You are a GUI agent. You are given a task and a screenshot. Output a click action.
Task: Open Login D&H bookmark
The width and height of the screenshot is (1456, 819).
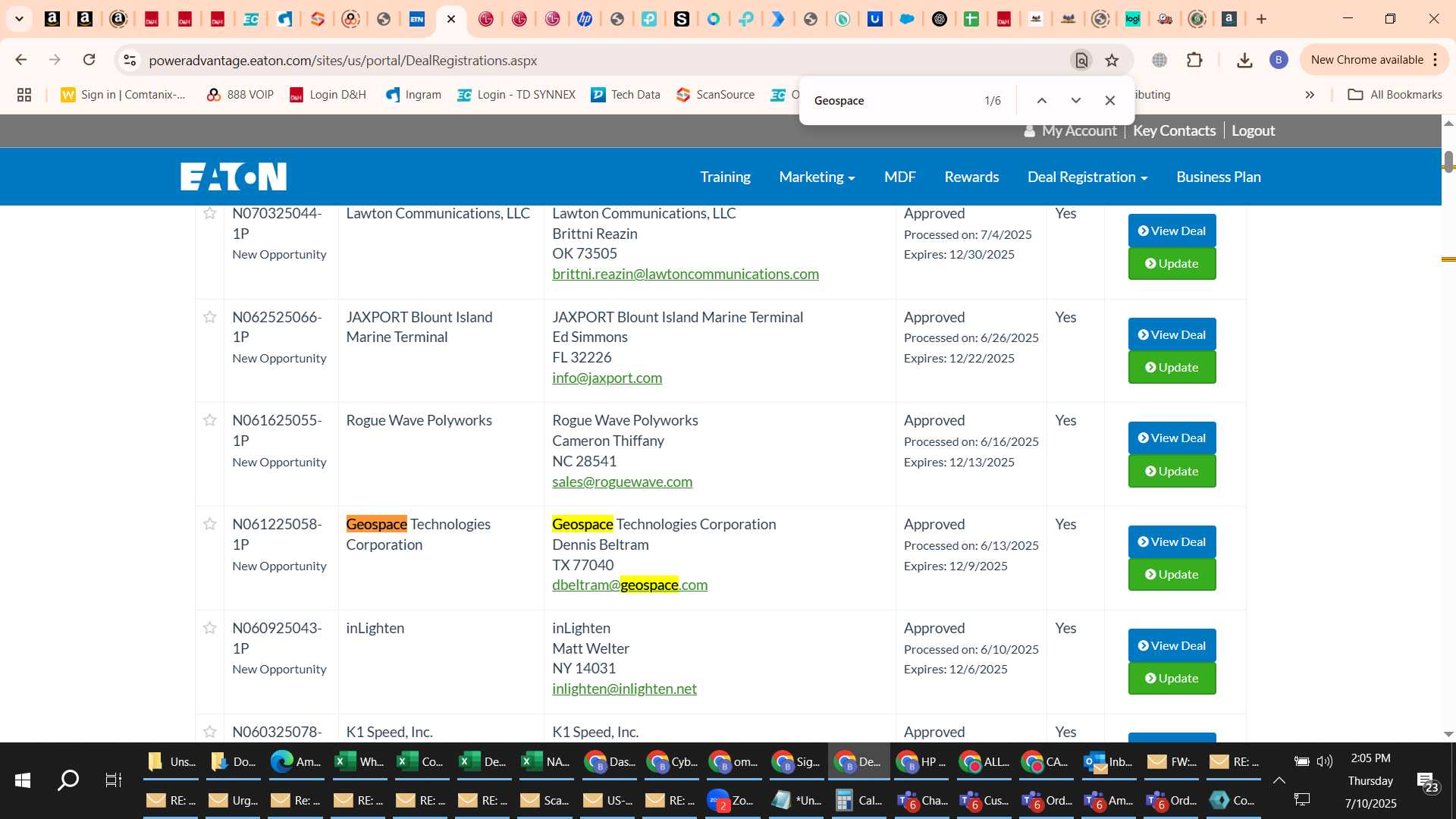pos(328,95)
